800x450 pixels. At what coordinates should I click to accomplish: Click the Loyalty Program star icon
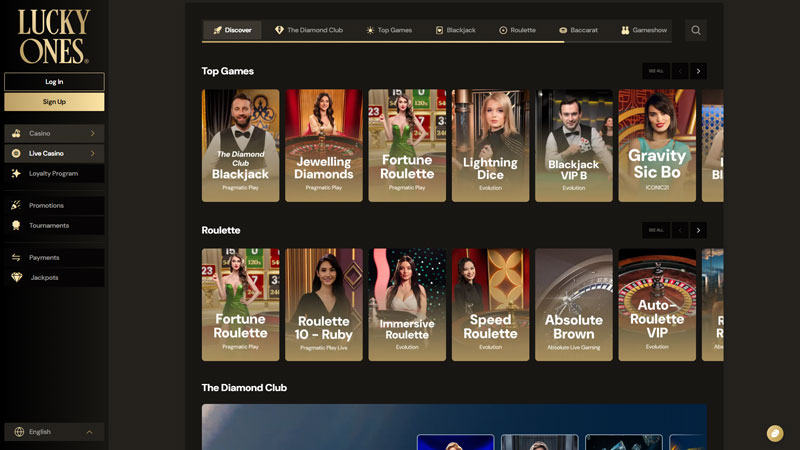16,173
